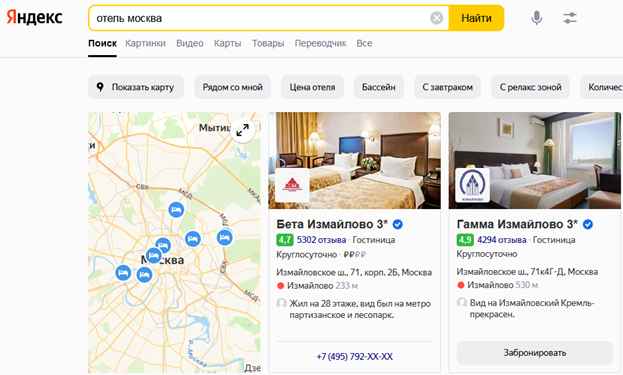Start voice search with the microphone icon

[x=536, y=18]
